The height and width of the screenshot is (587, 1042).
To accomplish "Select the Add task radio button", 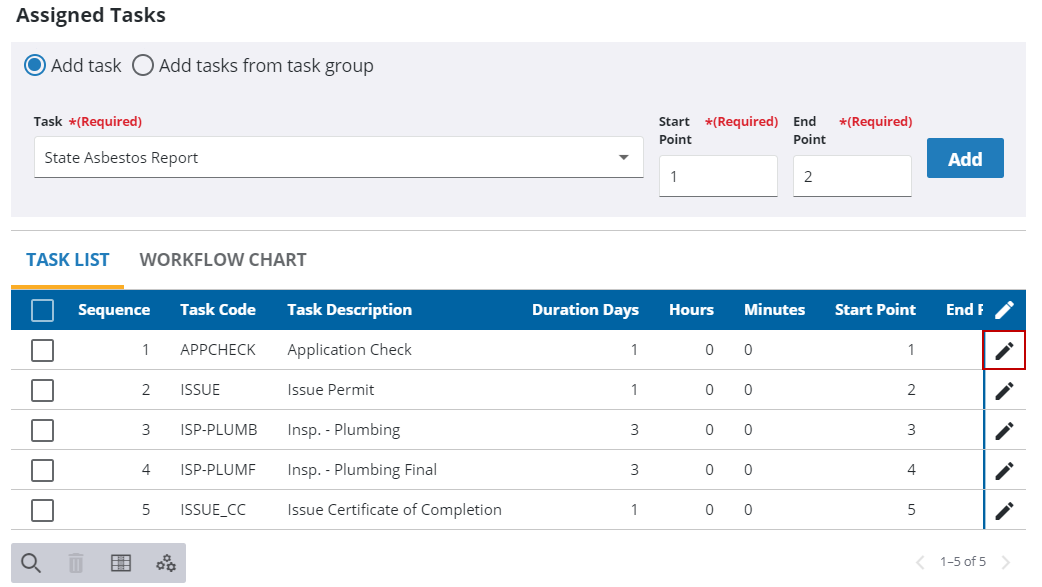I will (x=35, y=65).
